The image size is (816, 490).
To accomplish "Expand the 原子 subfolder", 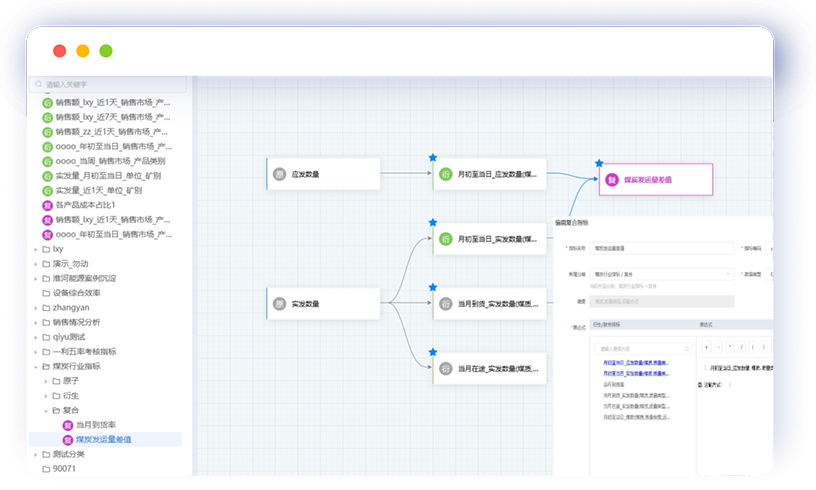I will [46, 381].
